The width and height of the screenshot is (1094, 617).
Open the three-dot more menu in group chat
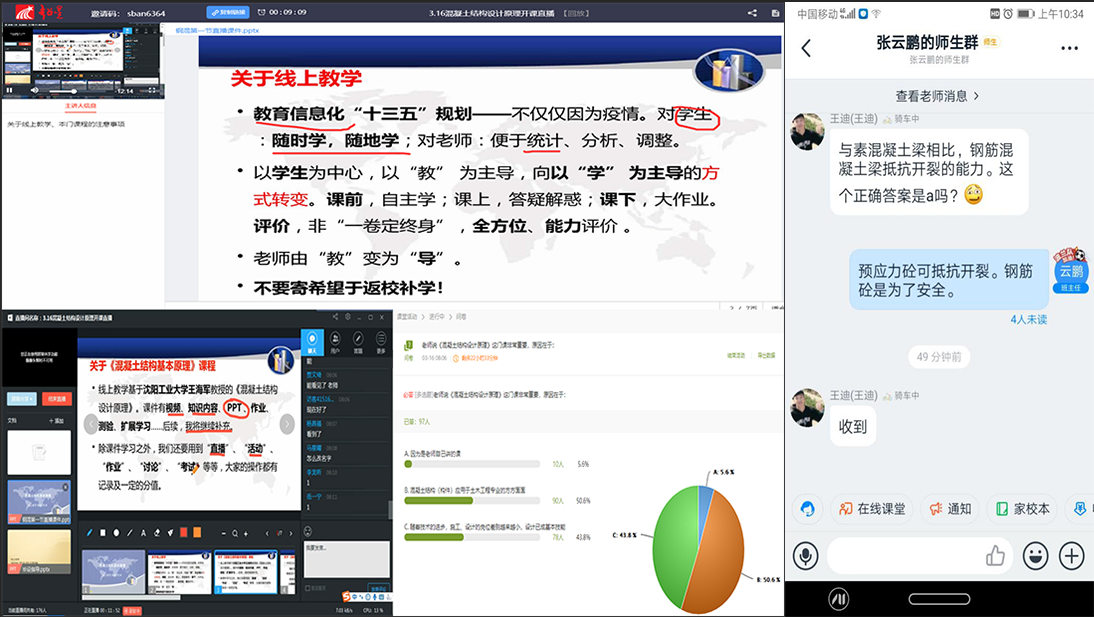pyautogui.click(x=1069, y=48)
